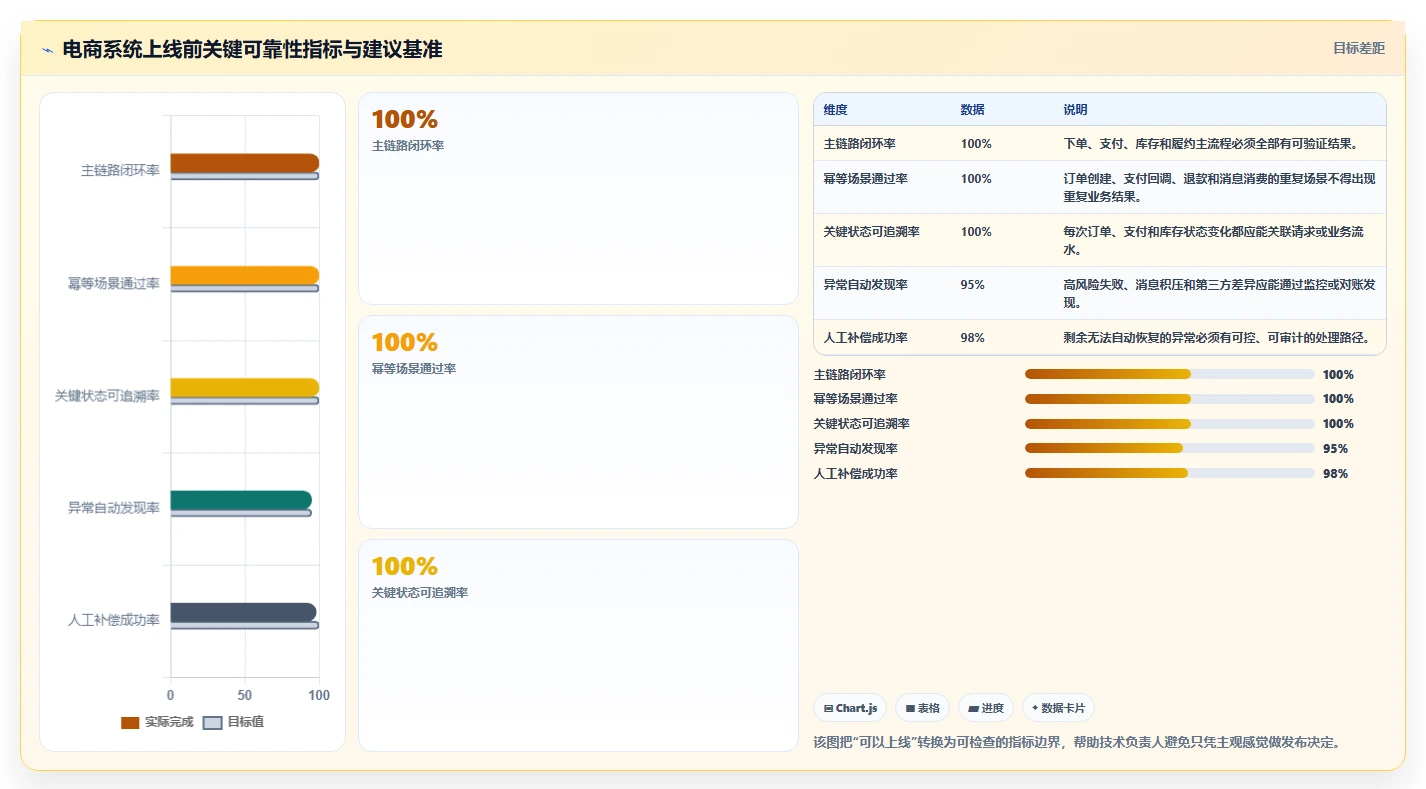The width and height of the screenshot is (1426, 789).
Task: Click the 进度 tag chip
Action: pos(986,708)
